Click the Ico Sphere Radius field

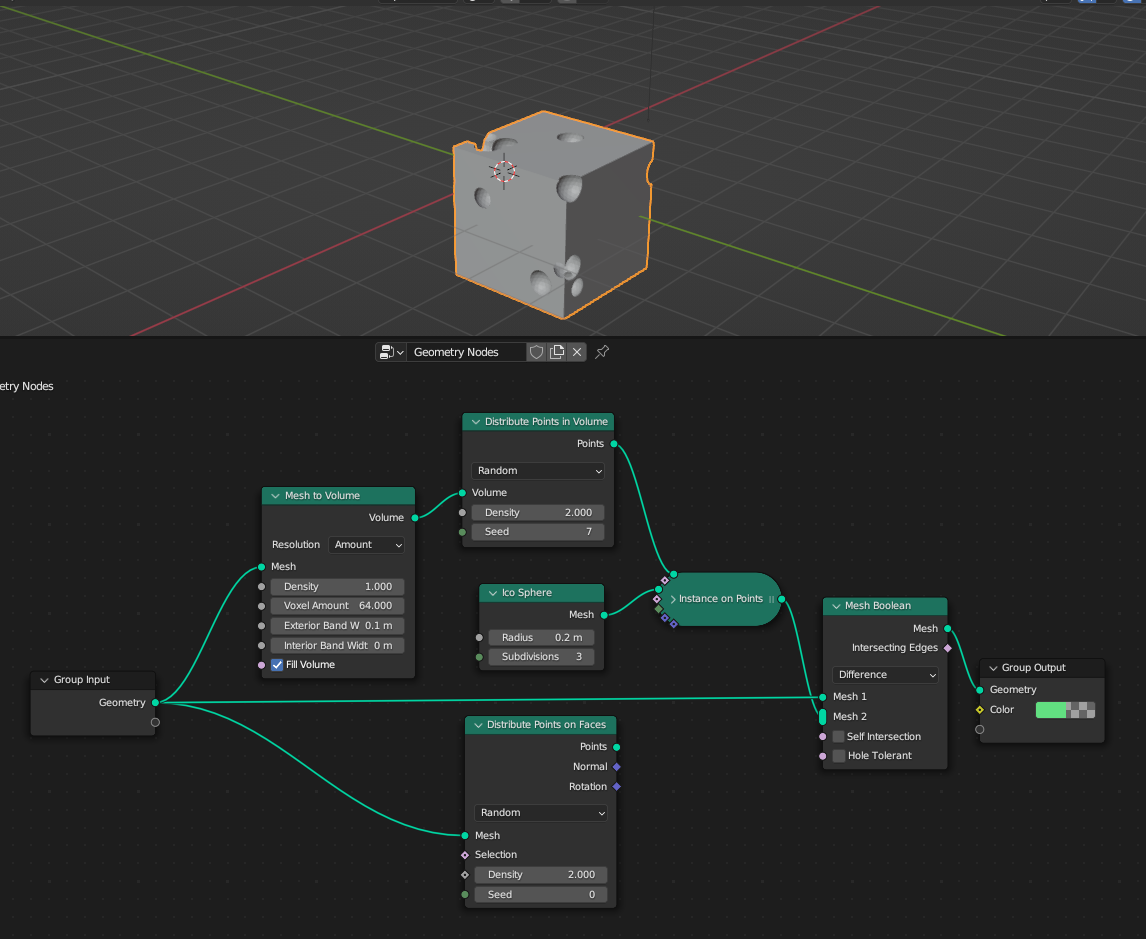coord(541,638)
